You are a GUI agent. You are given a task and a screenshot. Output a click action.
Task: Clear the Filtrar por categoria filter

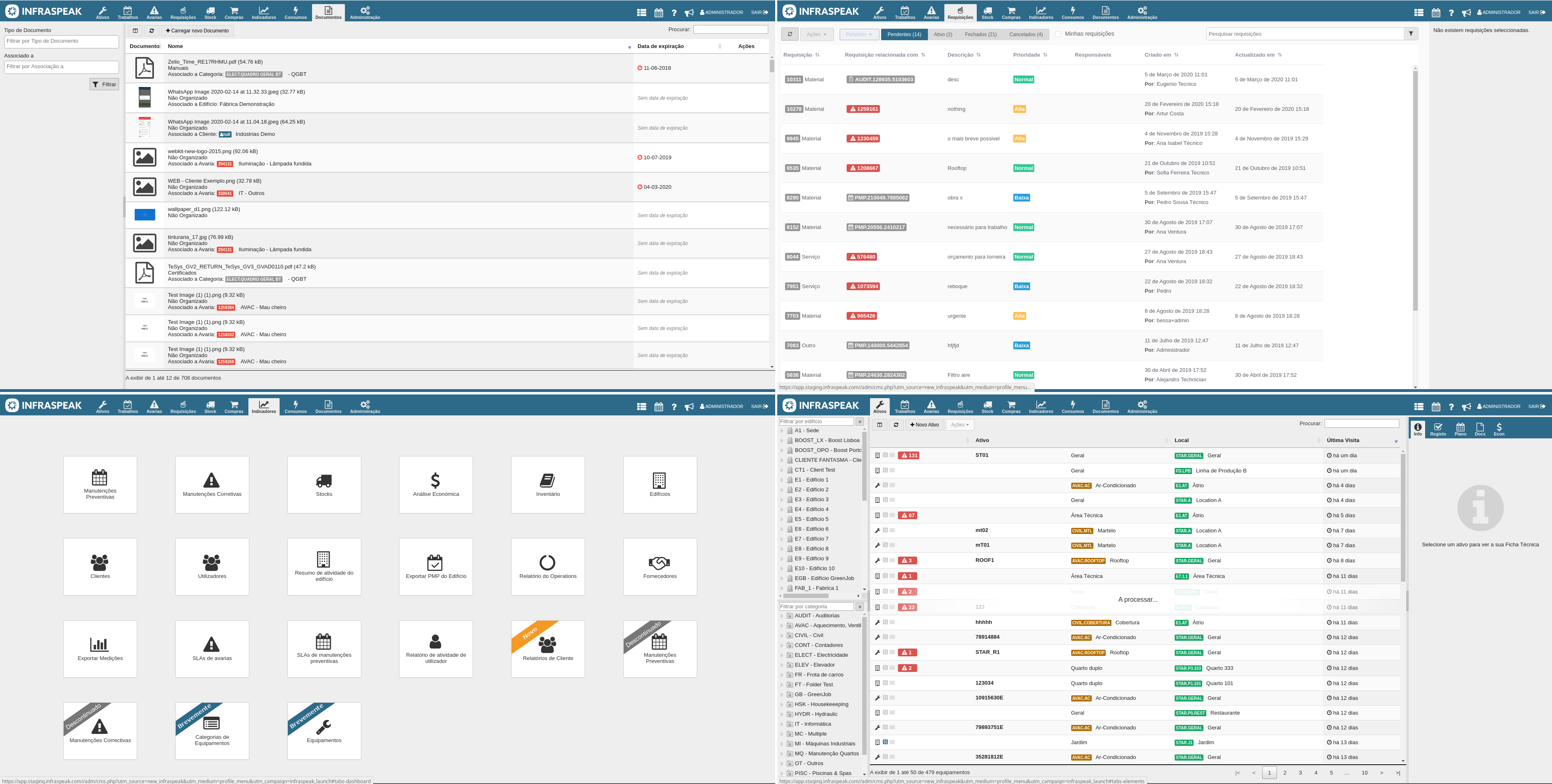(x=860, y=607)
